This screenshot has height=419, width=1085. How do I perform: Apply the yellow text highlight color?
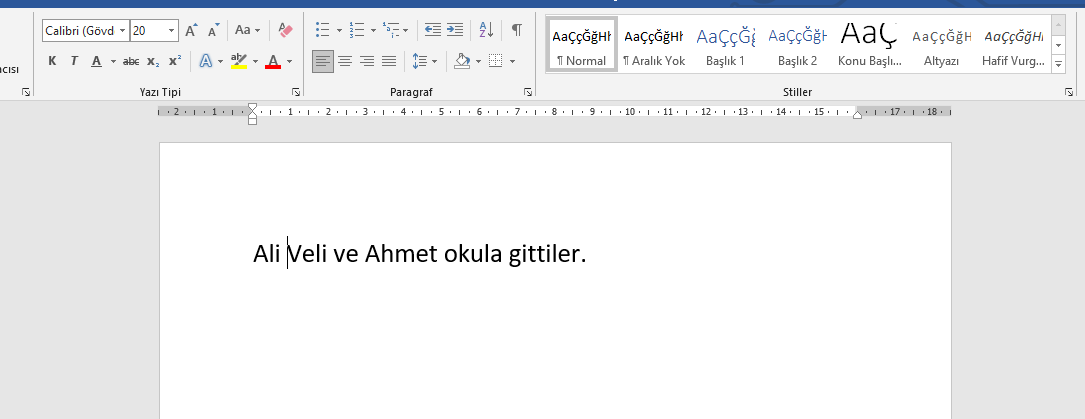(x=238, y=61)
